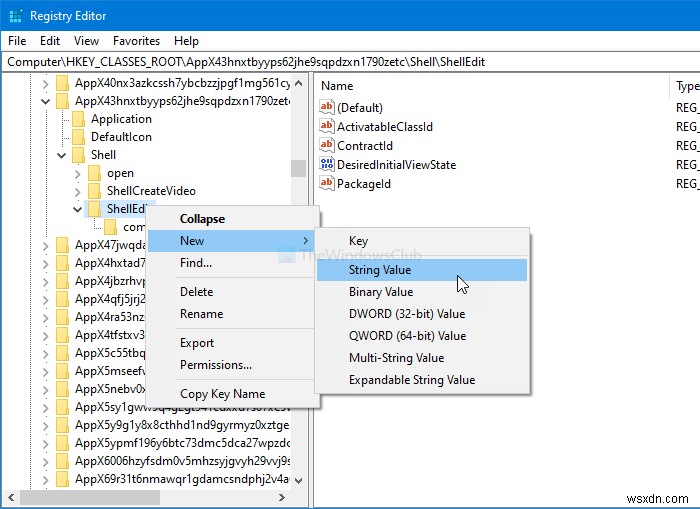
Task: Click the DefaultIcon folder icon
Action: [78, 137]
